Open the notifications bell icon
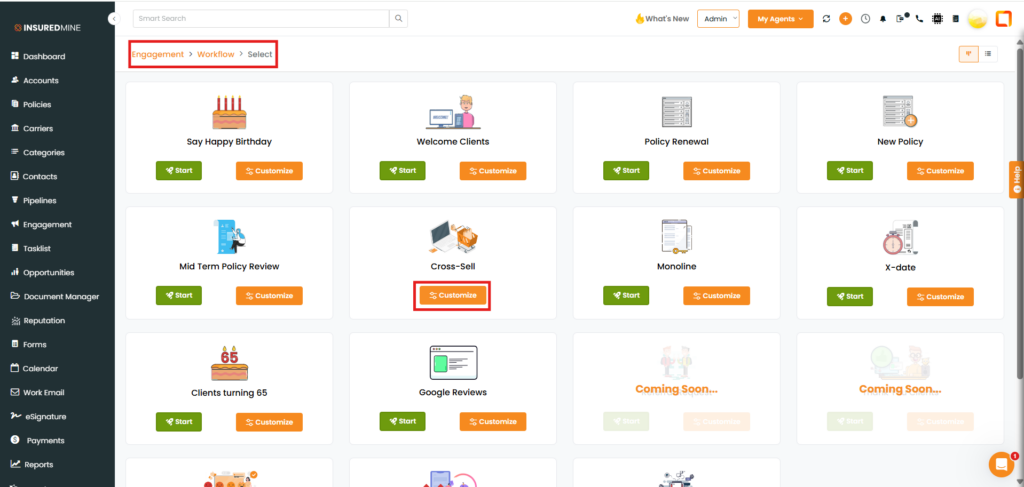This screenshot has height=487, width=1024. (x=883, y=19)
